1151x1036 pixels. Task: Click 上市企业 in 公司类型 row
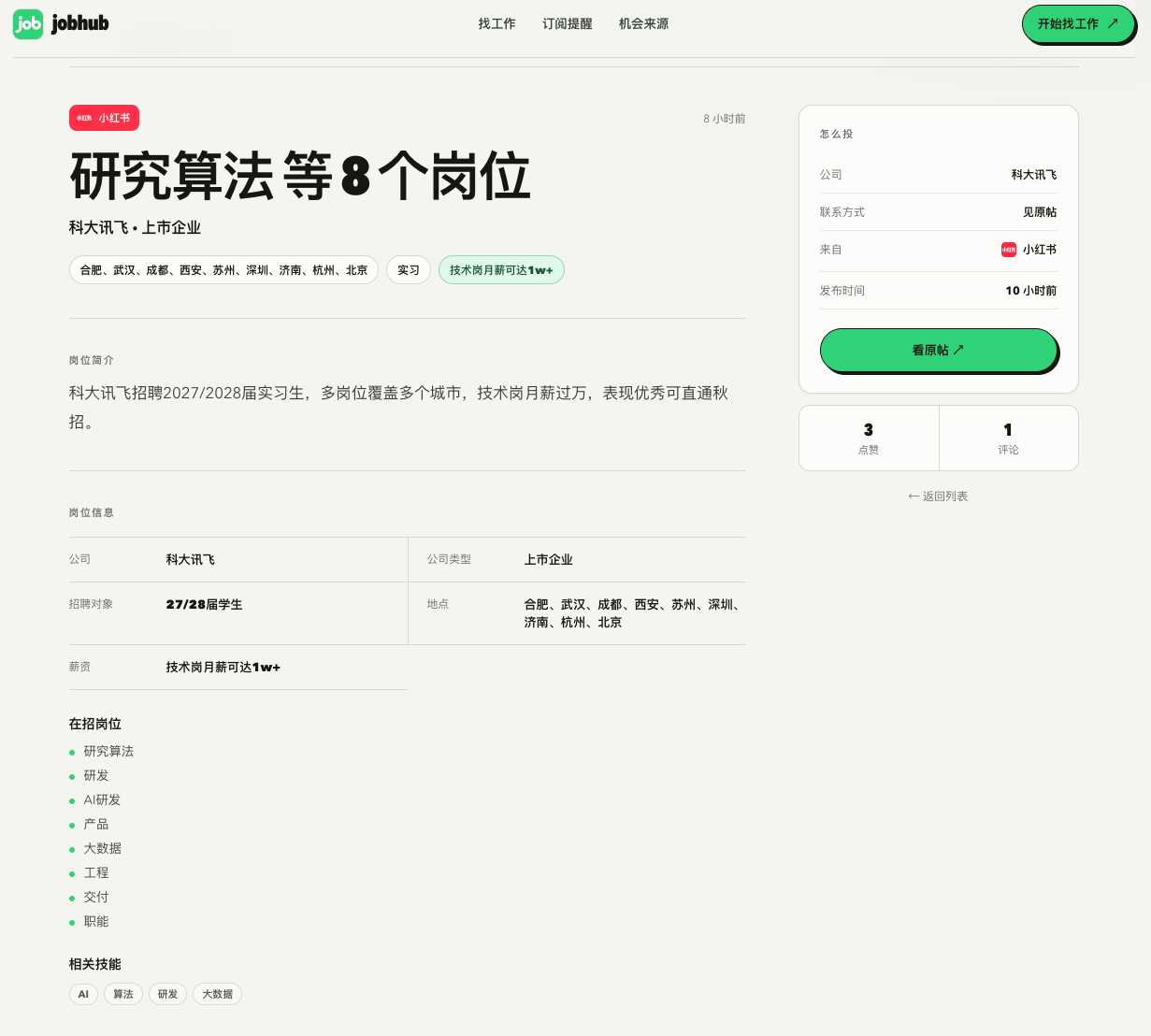pyautogui.click(x=549, y=559)
